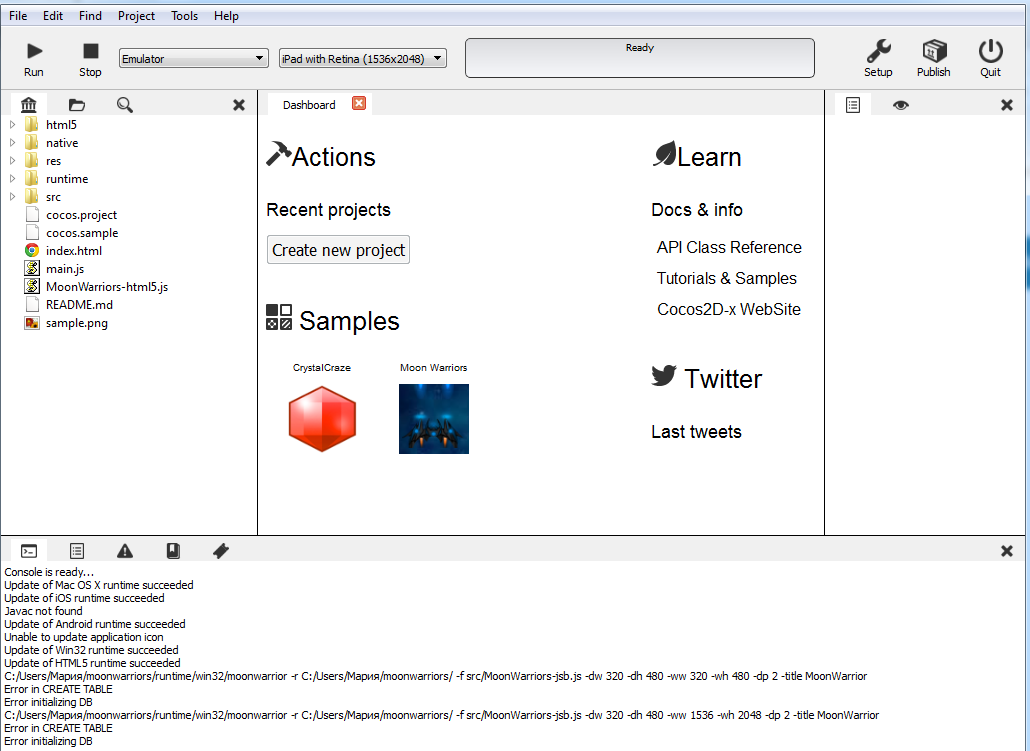This screenshot has height=751, width=1030.
Task: Open the book documentation tab in bottom panel
Action: pos(173,551)
